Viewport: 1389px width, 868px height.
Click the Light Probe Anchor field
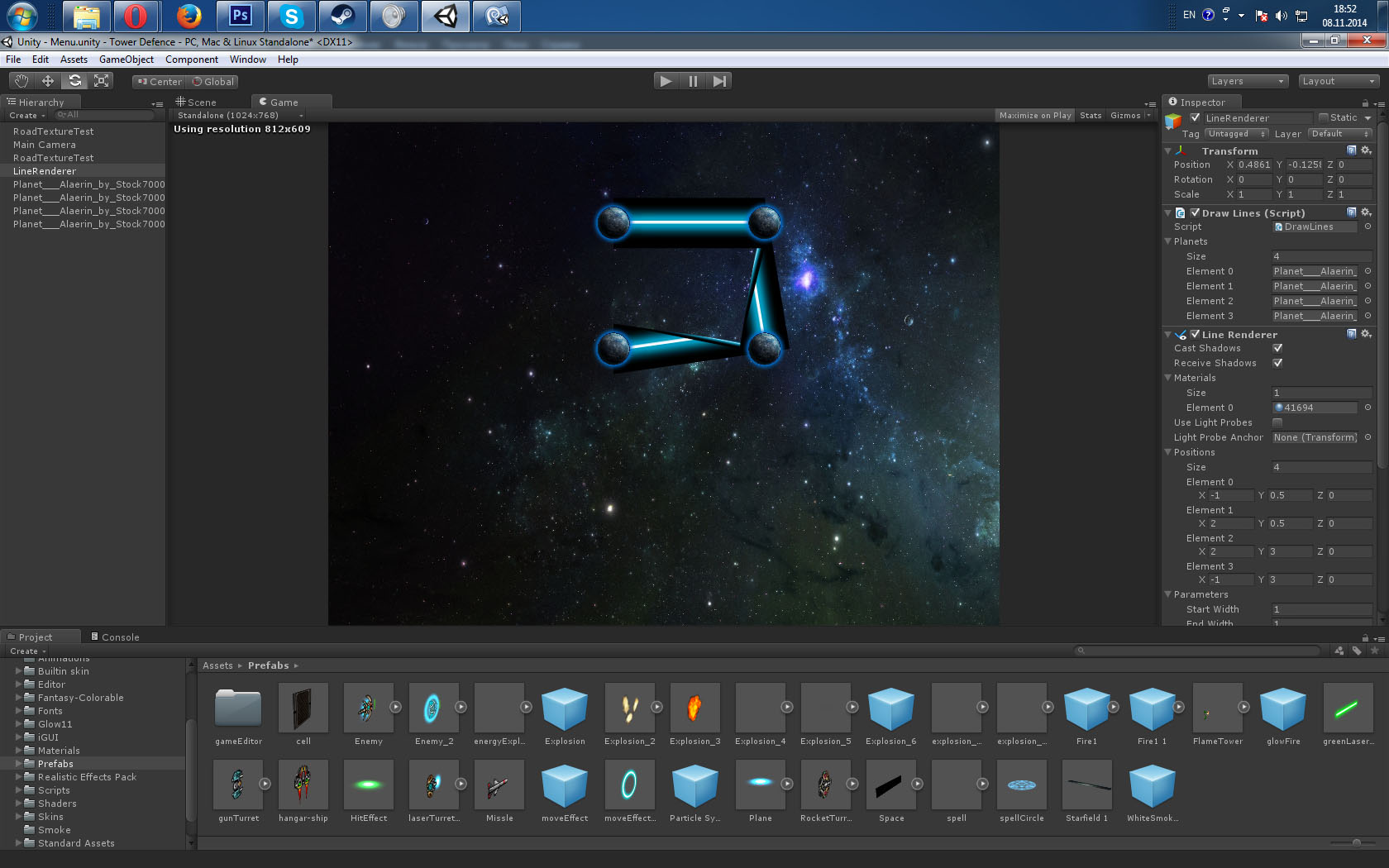(x=1315, y=437)
